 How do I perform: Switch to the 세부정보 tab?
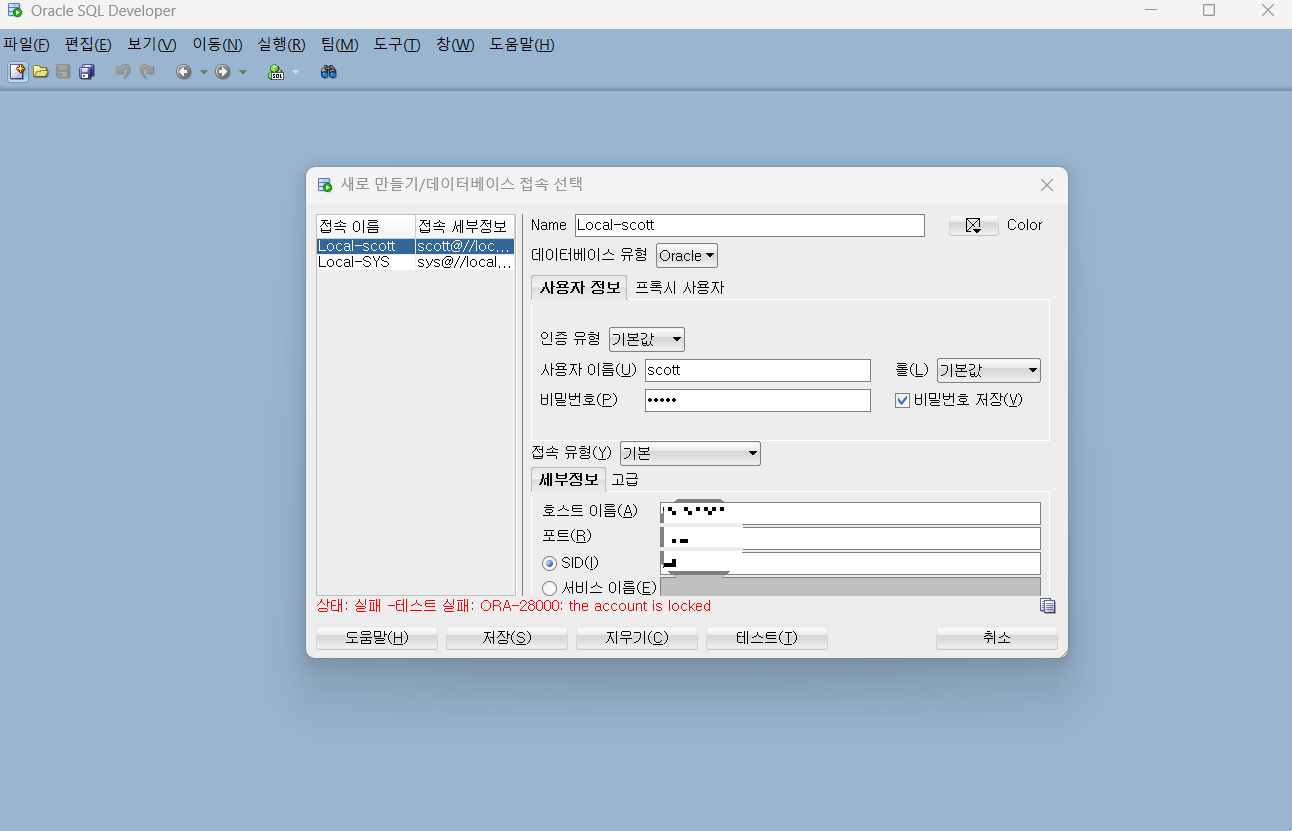pos(568,479)
